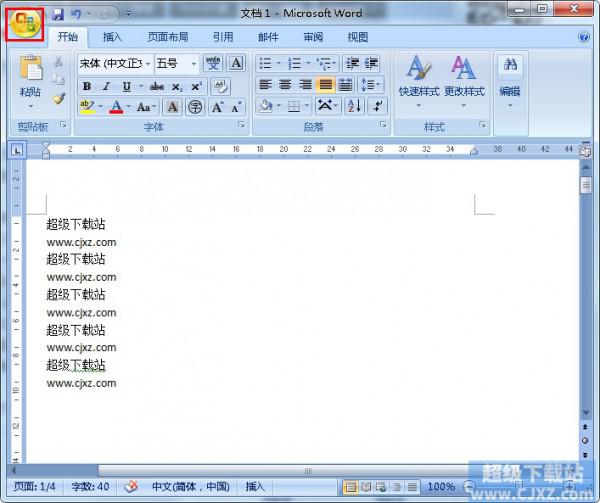Switch to 引用 (References) tab
Viewport: 600px width, 503px height.
coord(223,37)
